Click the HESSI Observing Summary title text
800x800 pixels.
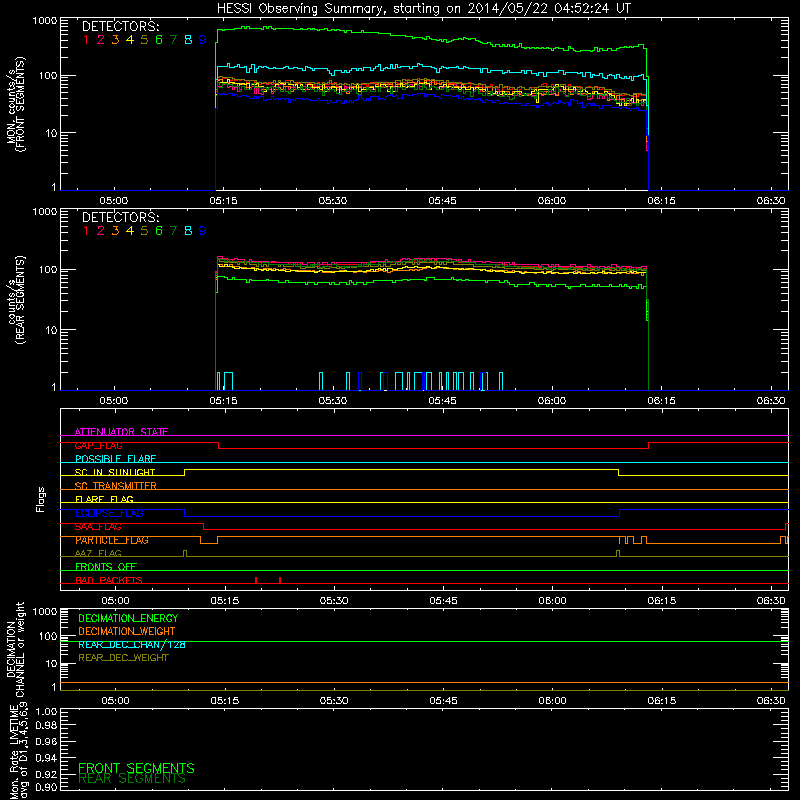424,9
